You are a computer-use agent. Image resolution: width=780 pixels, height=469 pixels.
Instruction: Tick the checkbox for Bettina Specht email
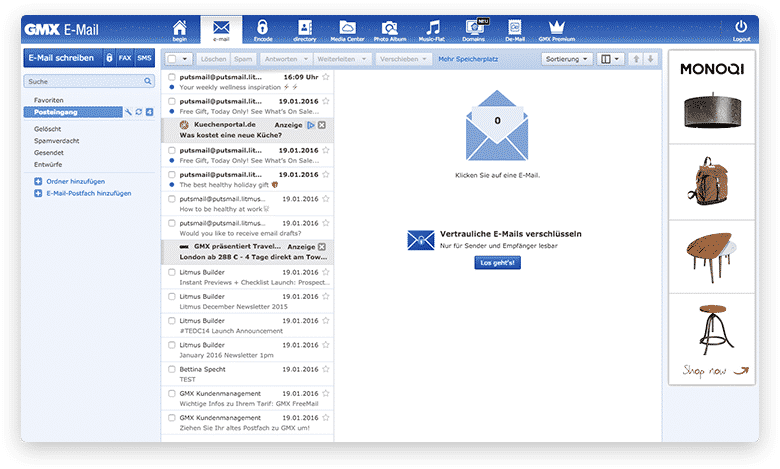(172, 369)
